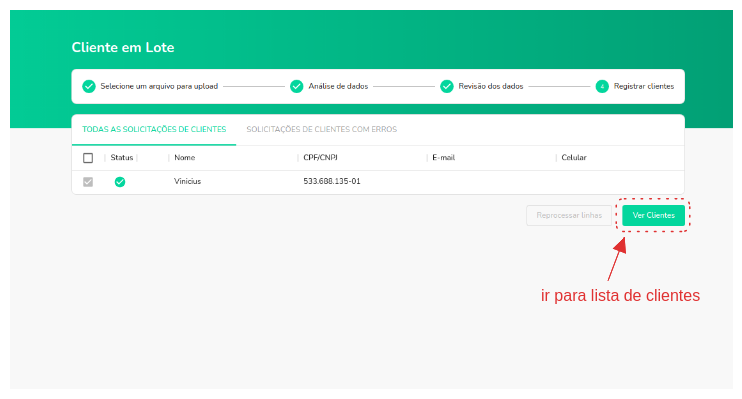Screen dimensions: 742x399
Task: Click the CPF value '533.688.135-01'
Action: 332,181
